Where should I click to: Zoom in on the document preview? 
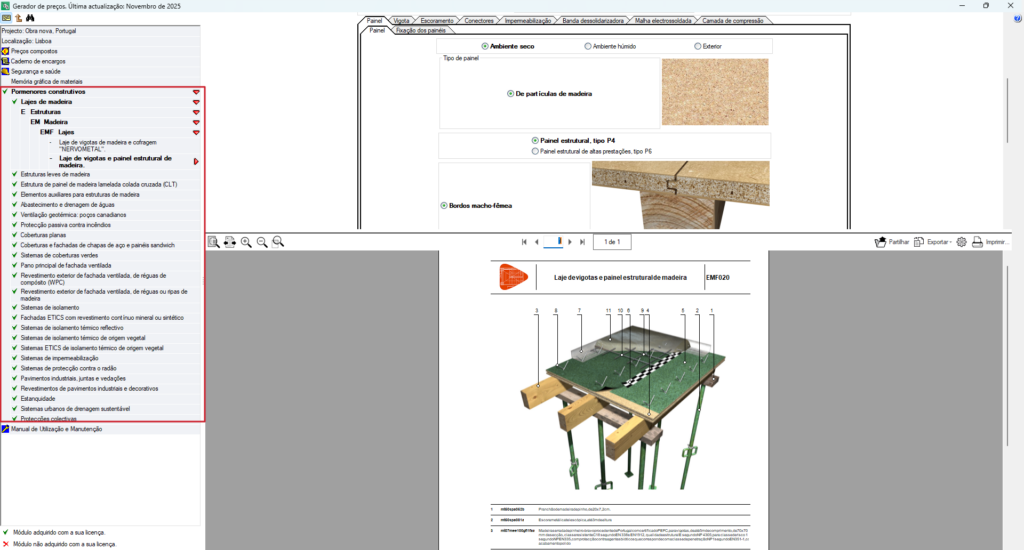(x=246, y=242)
